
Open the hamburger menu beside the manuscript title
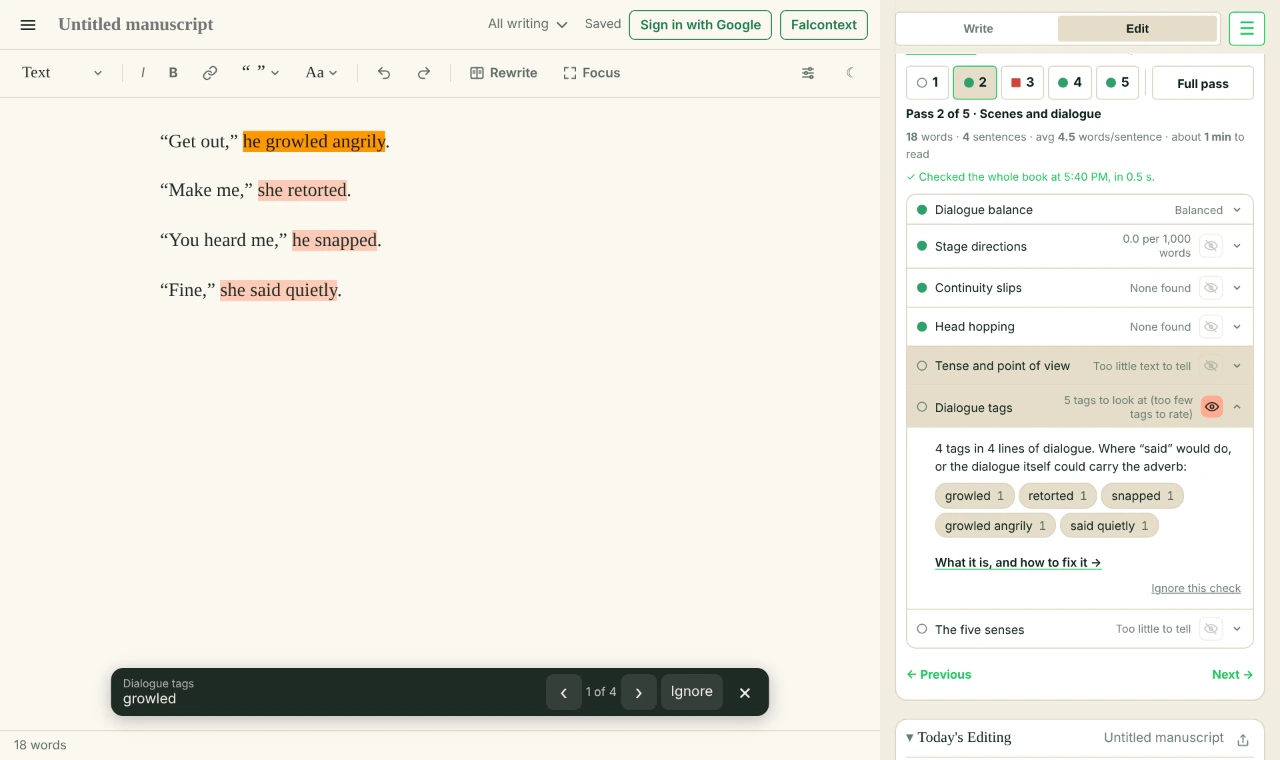point(28,25)
